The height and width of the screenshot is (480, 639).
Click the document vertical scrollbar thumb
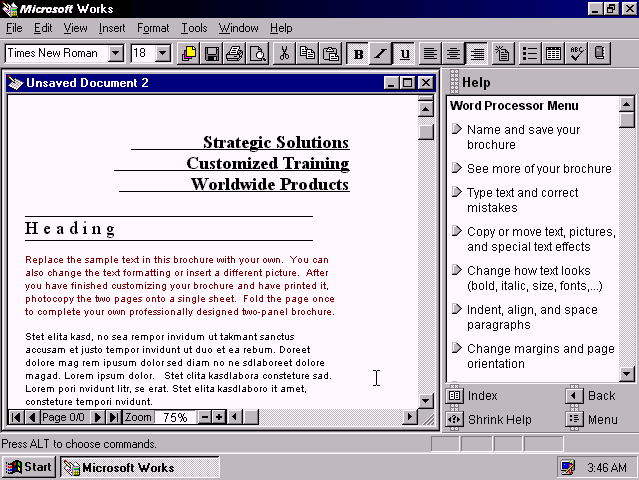click(x=425, y=131)
